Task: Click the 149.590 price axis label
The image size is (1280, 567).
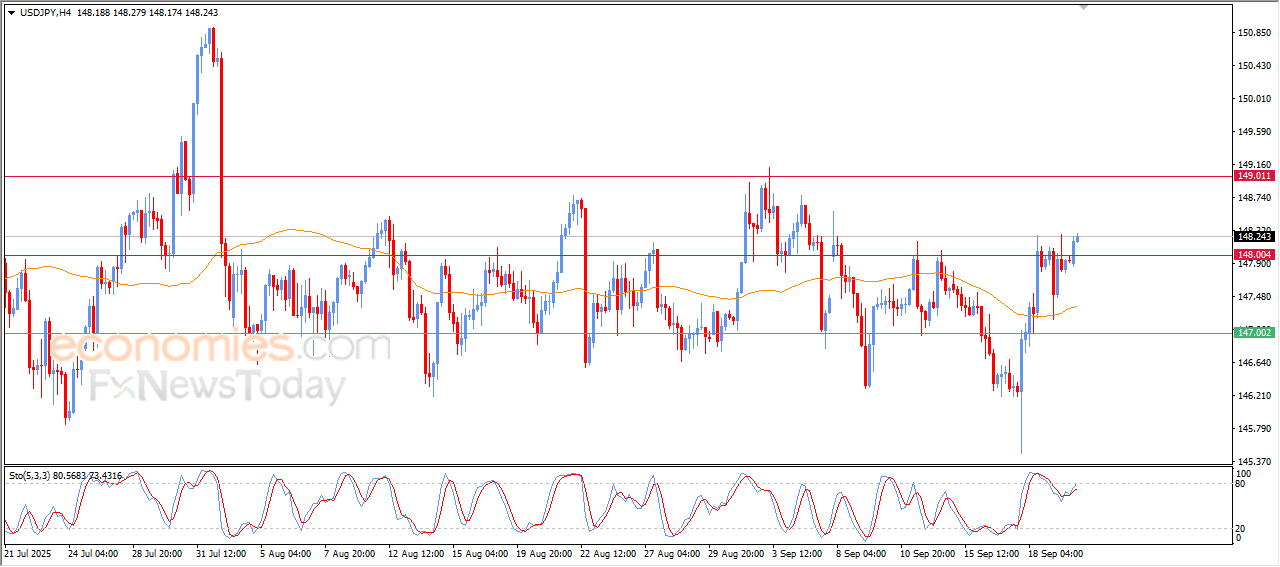Action: click(1255, 132)
